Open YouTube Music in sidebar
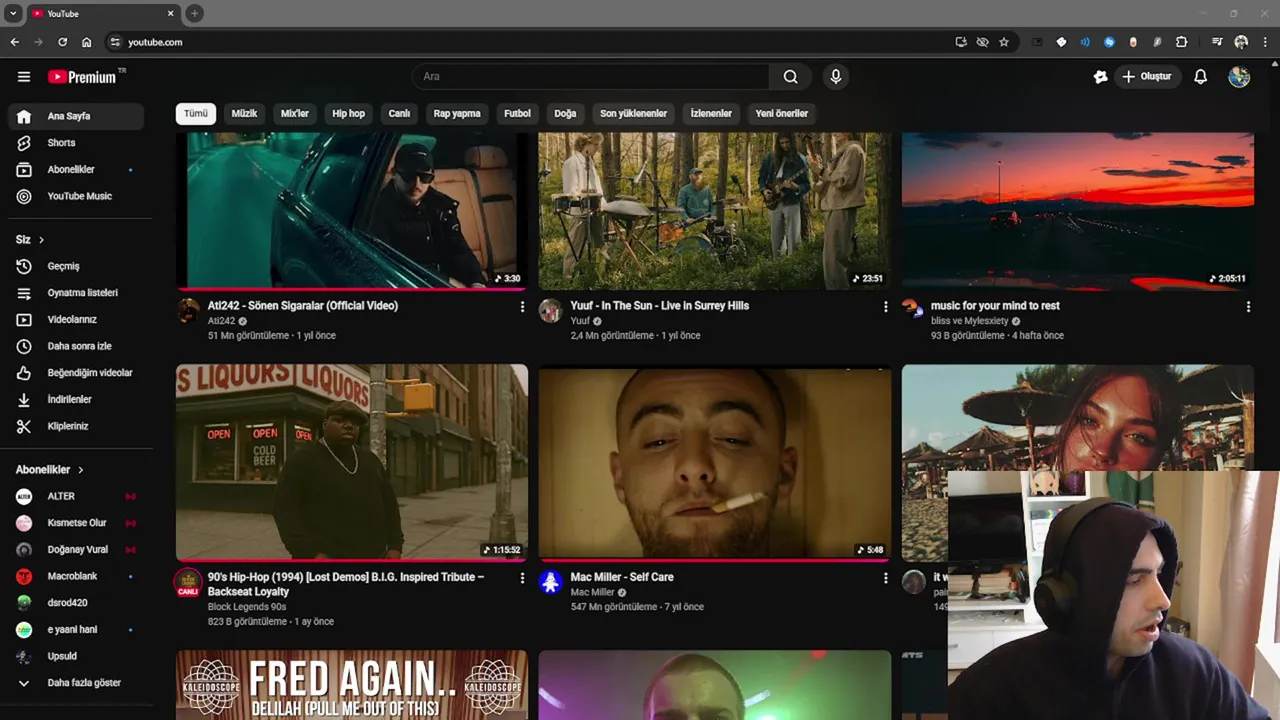 [76, 196]
